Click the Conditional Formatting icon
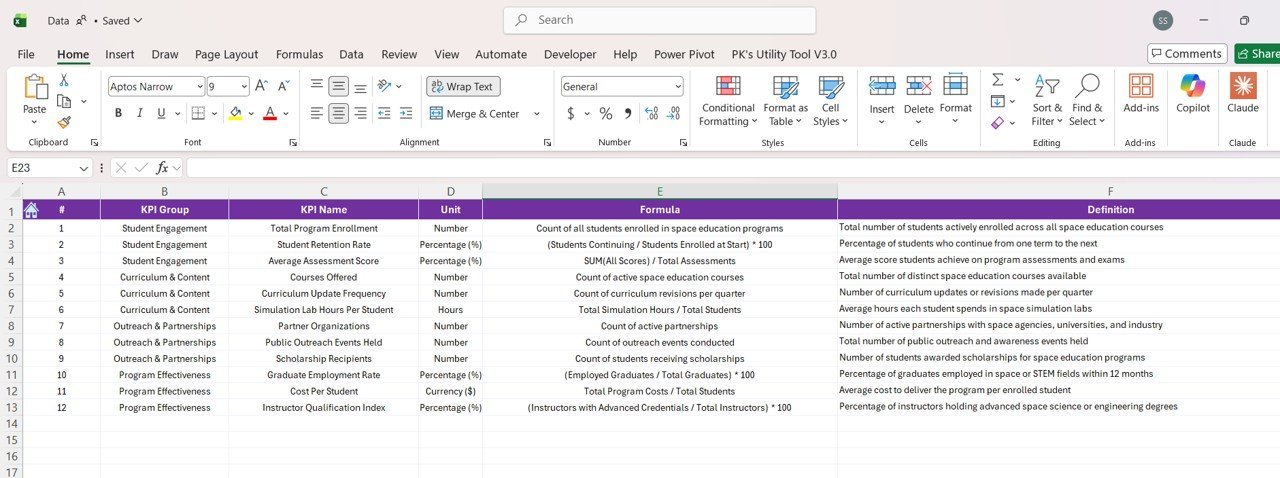 pyautogui.click(x=728, y=87)
